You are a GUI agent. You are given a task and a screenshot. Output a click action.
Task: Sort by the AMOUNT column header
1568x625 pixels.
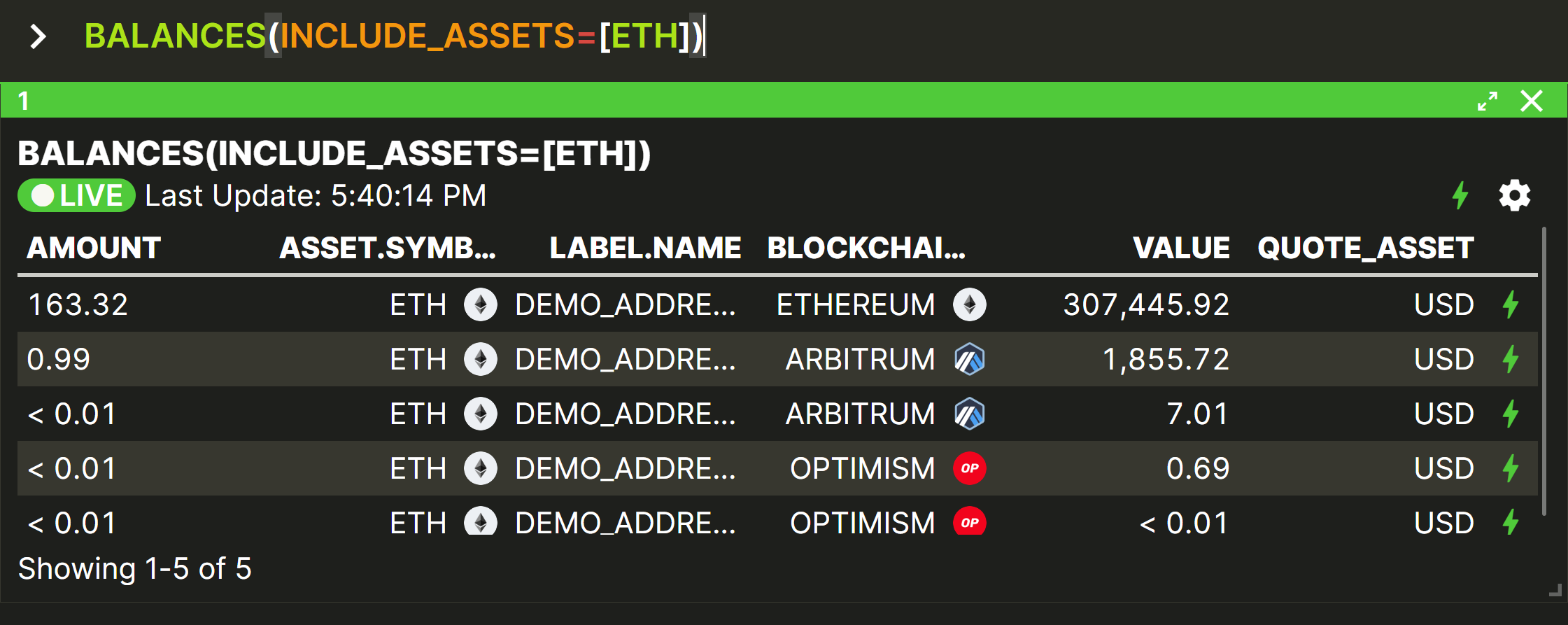point(94,248)
